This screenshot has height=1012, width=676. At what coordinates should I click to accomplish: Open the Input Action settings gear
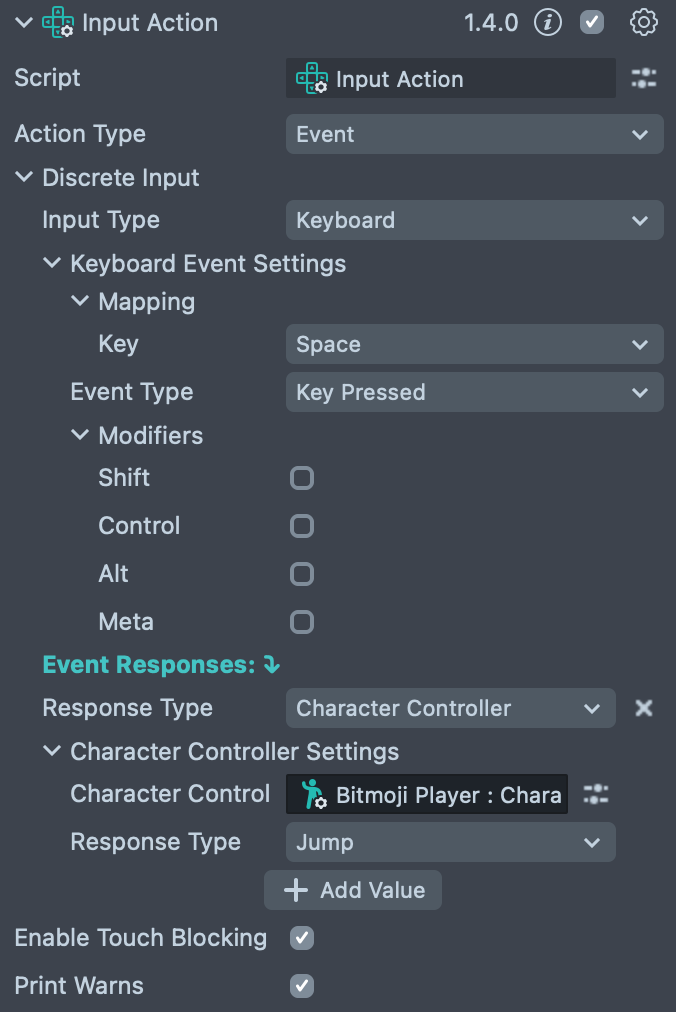pyautogui.click(x=644, y=22)
